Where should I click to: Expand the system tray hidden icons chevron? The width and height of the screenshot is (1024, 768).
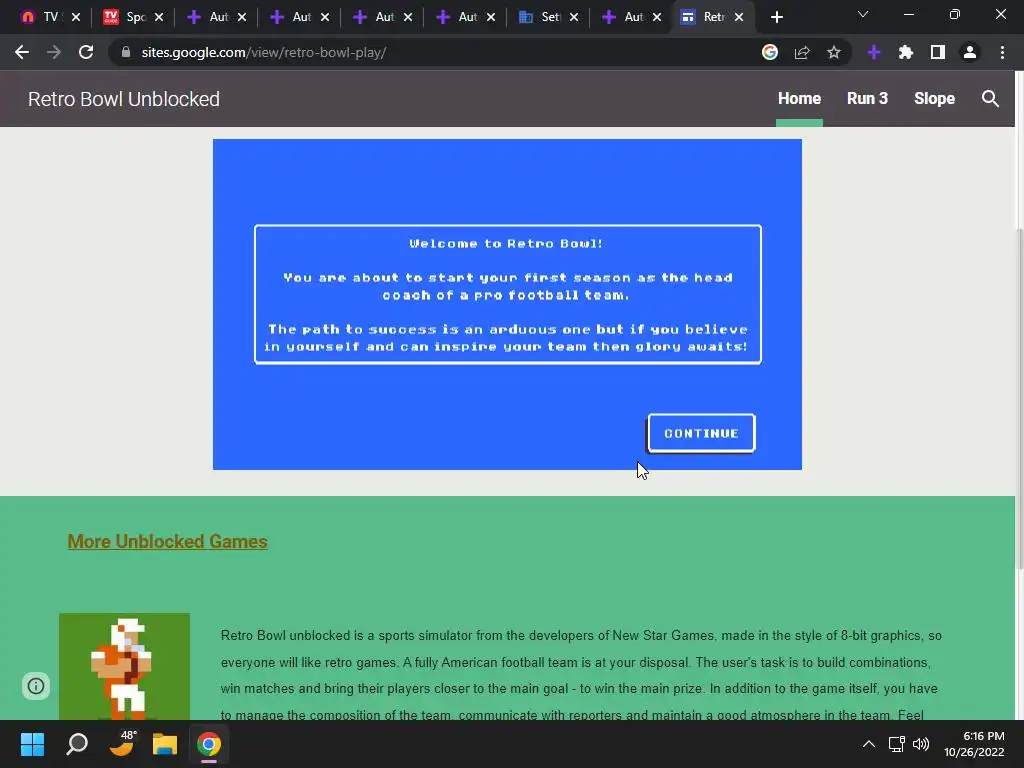tap(869, 744)
